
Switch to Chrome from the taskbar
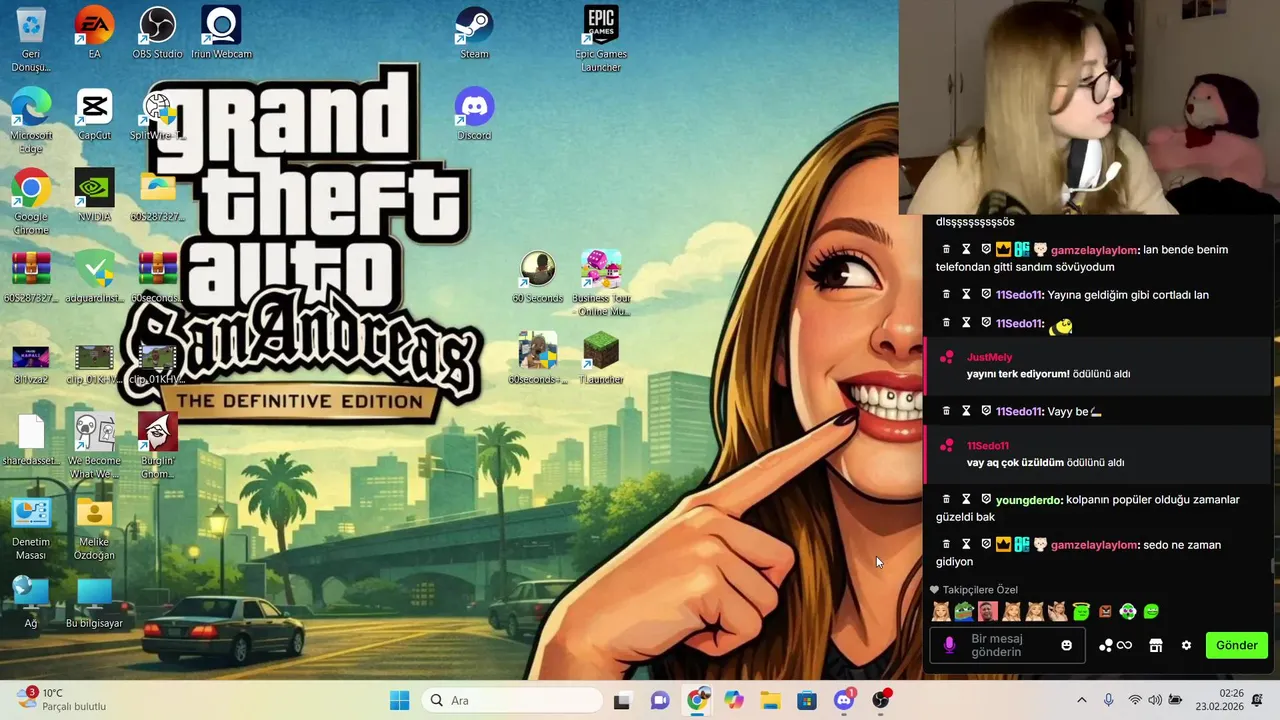click(697, 700)
